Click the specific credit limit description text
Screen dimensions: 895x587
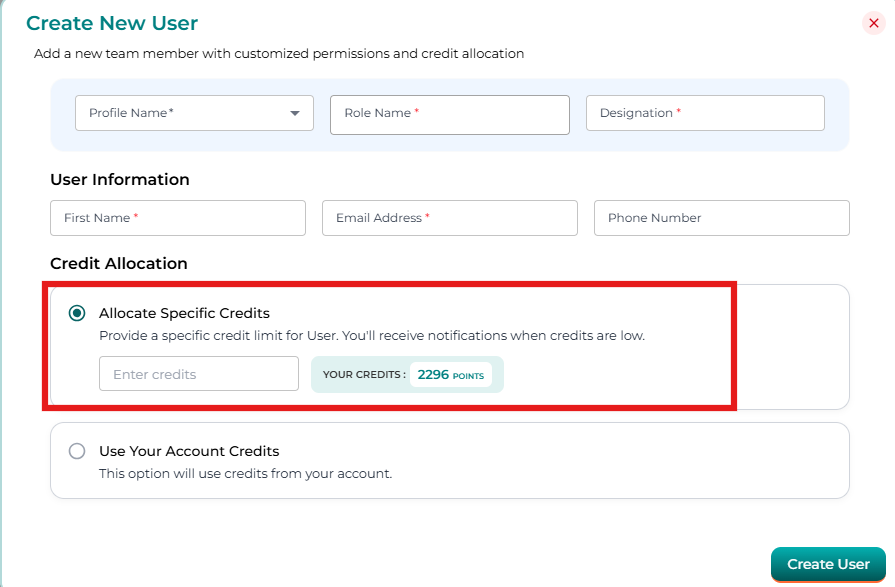(x=371, y=335)
